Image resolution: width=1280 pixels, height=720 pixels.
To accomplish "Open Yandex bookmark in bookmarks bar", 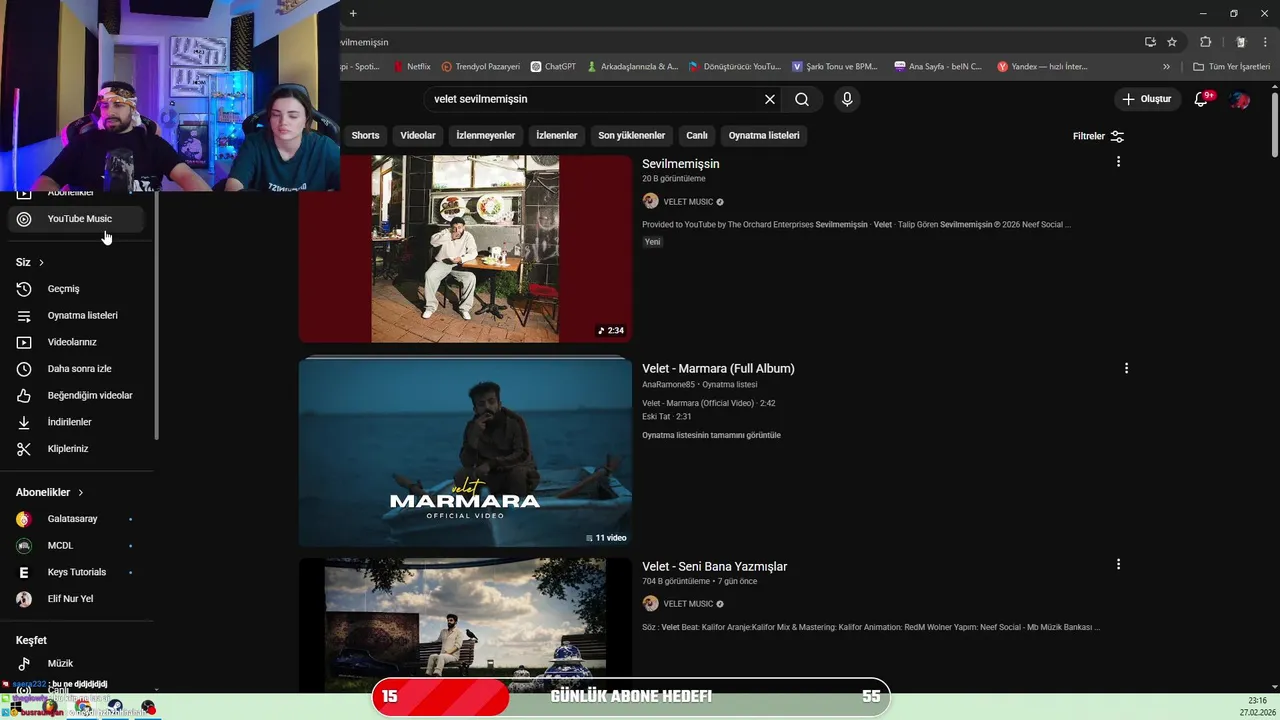I will click(1043, 66).
